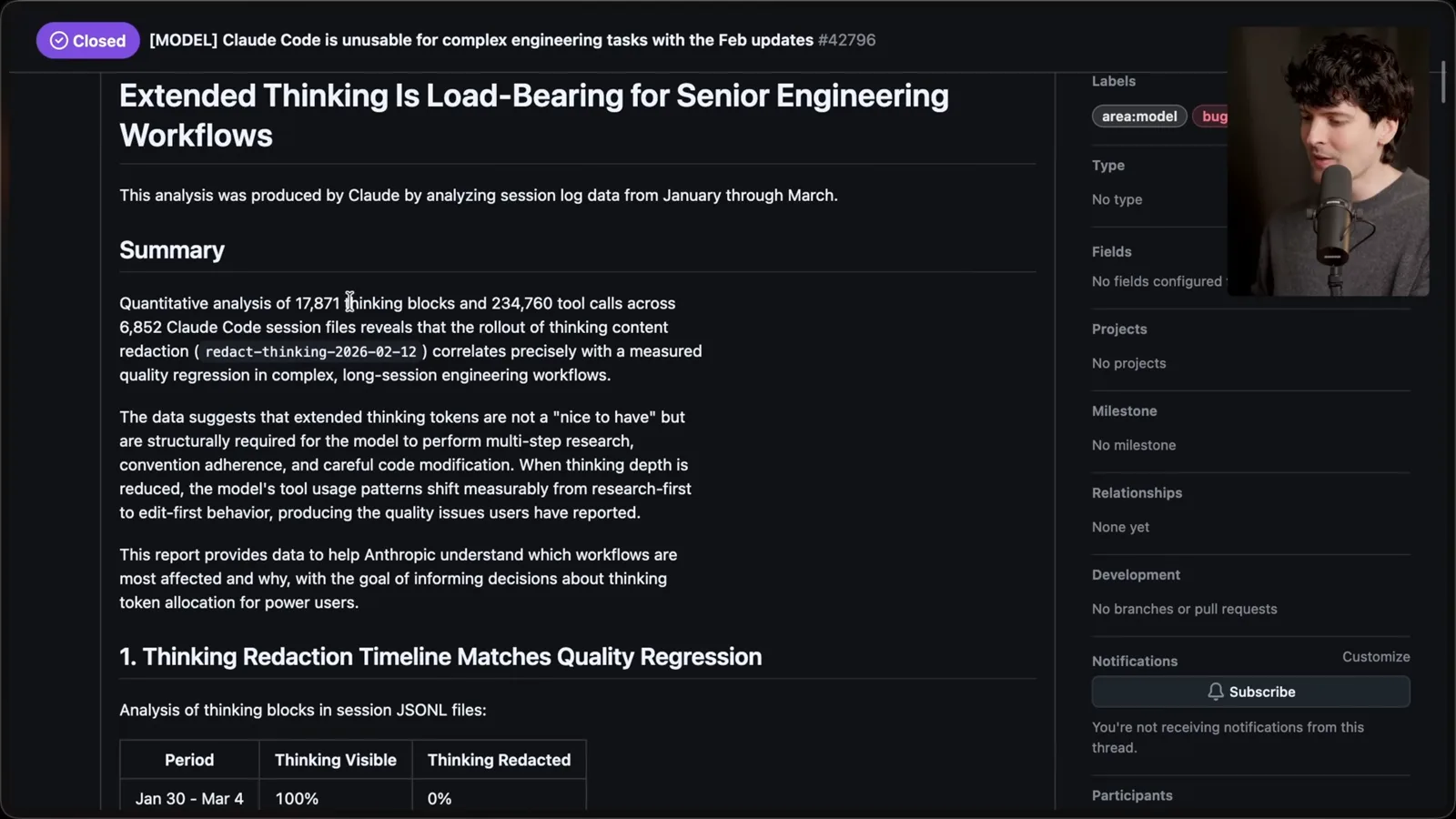Click 'No branches or pull requests' text
Viewport: 1456px width, 819px height.
tap(1185, 609)
